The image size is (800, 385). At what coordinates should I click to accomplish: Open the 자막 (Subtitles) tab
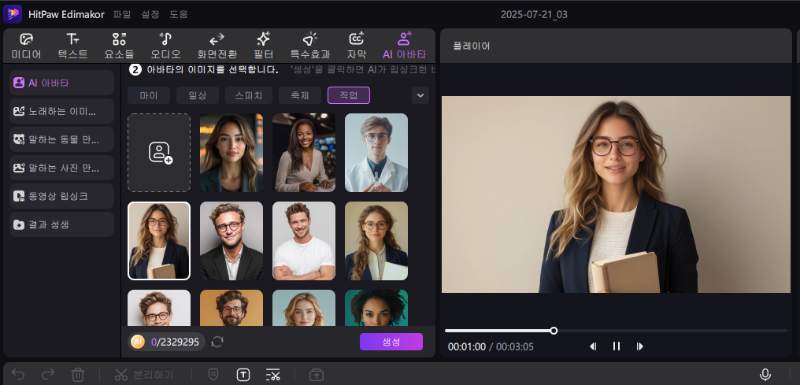point(356,45)
